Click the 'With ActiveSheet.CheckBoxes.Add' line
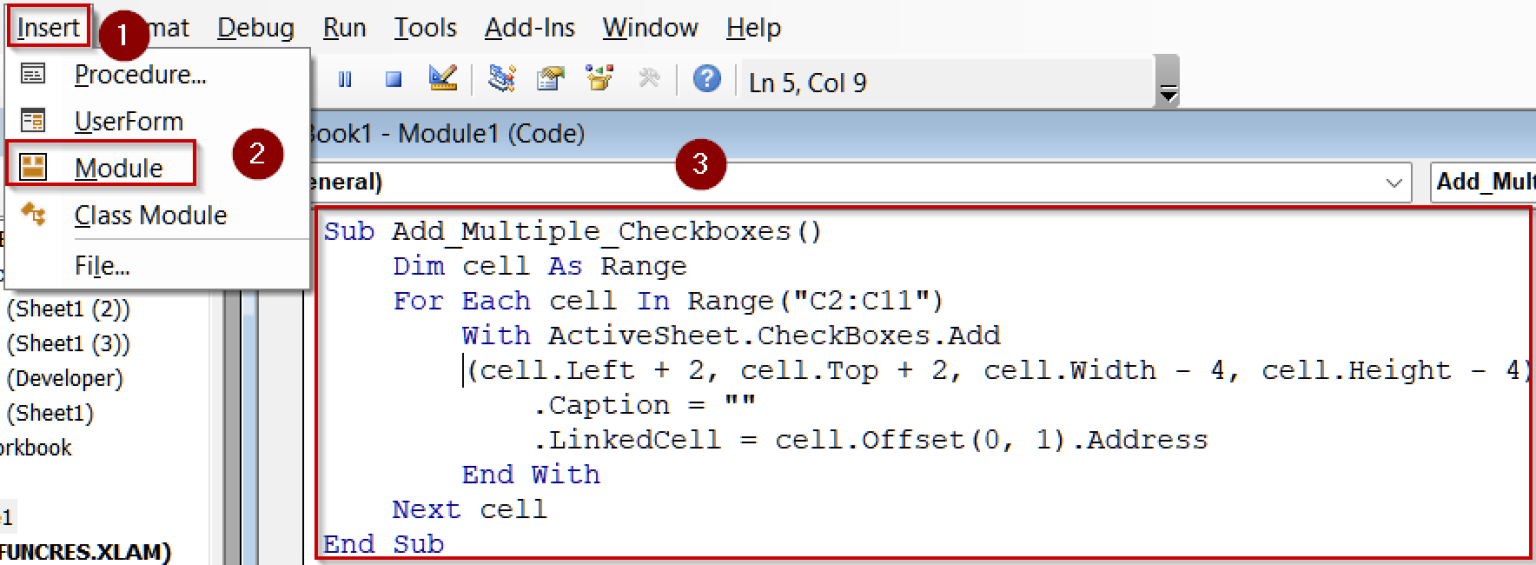Viewport: 1536px width, 565px height. point(731,336)
